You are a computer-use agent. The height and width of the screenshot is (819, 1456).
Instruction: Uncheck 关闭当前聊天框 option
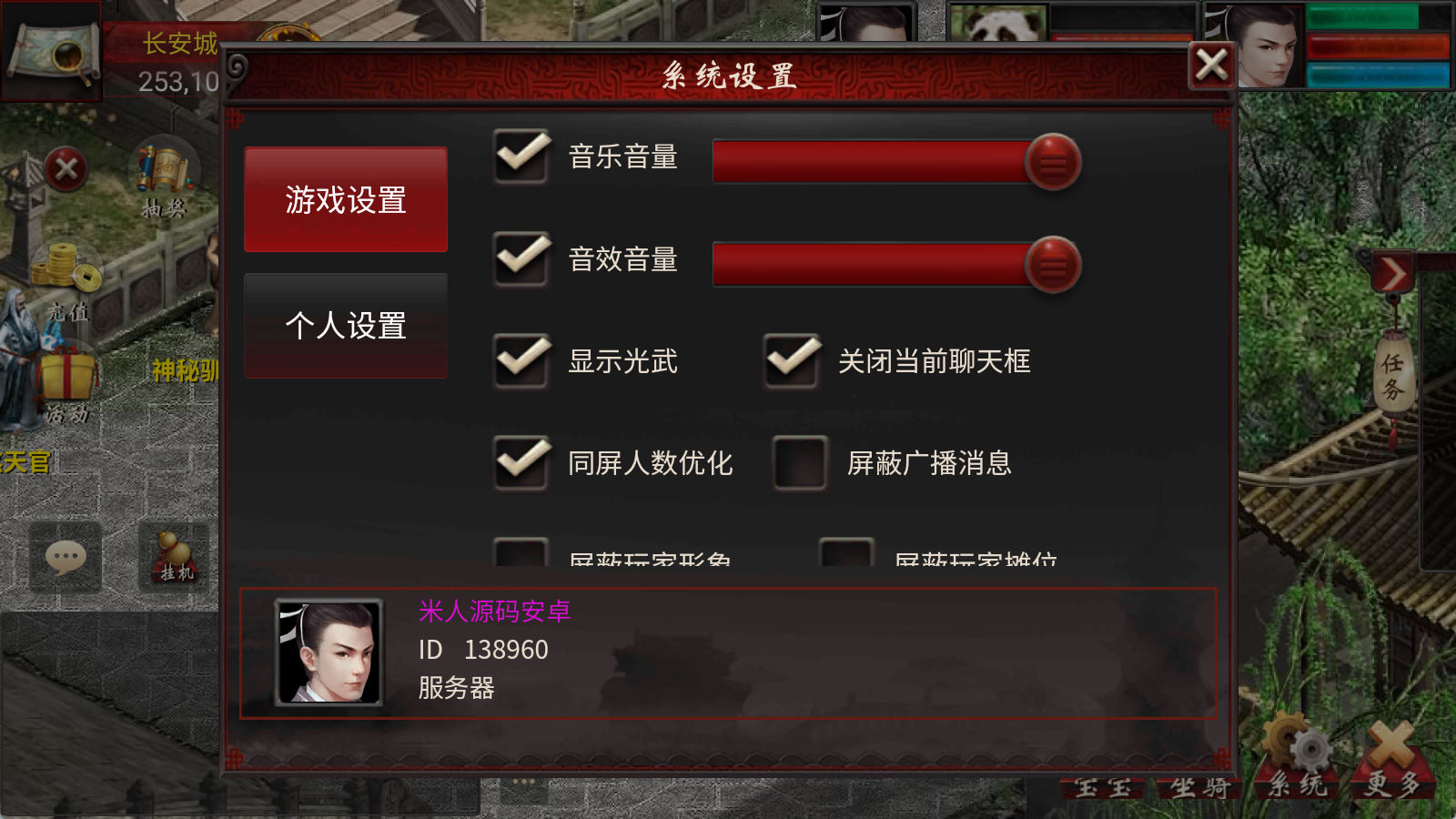pyautogui.click(x=792, y=361)
